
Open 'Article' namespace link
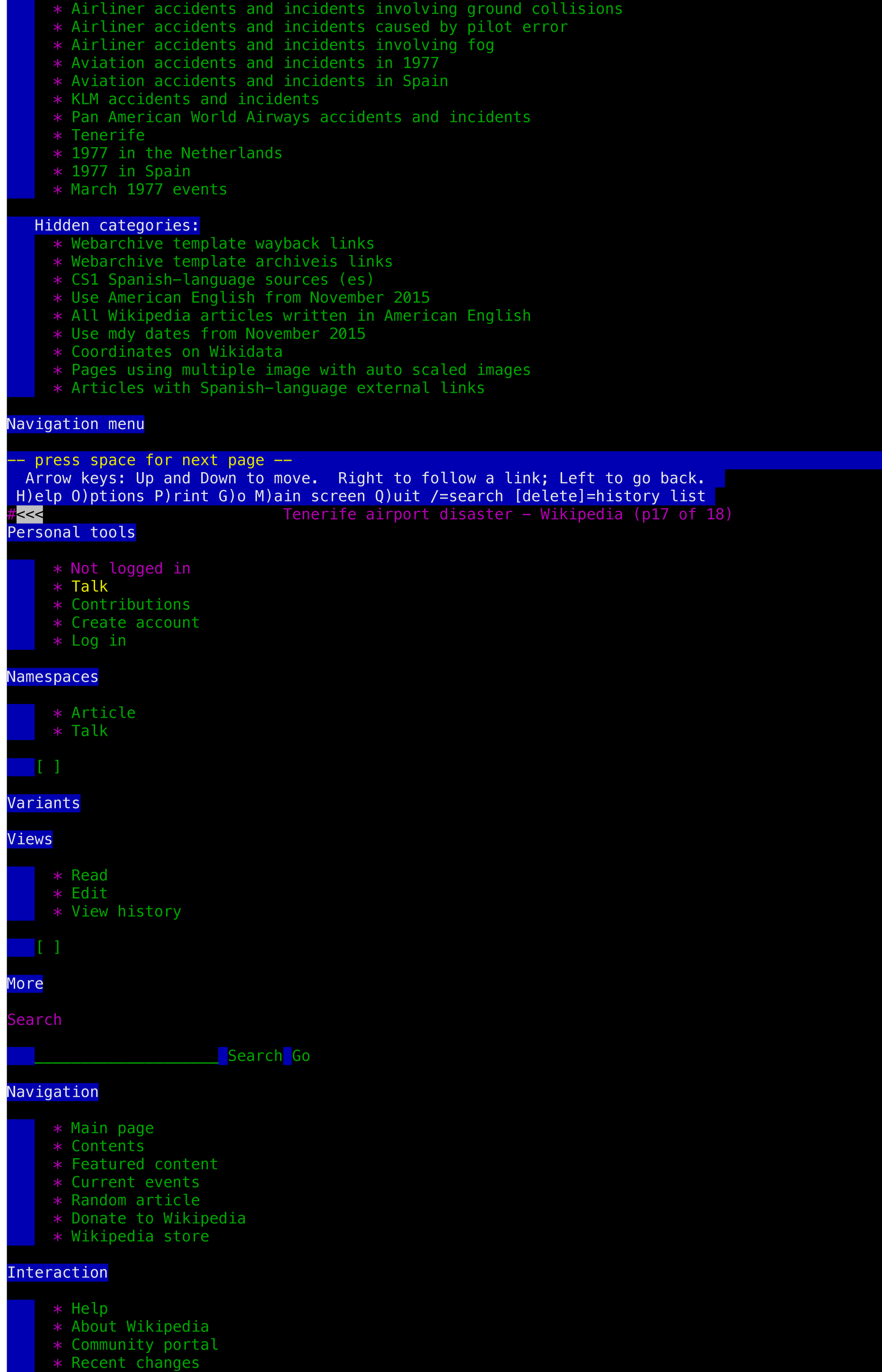click(x=103, y=713)
